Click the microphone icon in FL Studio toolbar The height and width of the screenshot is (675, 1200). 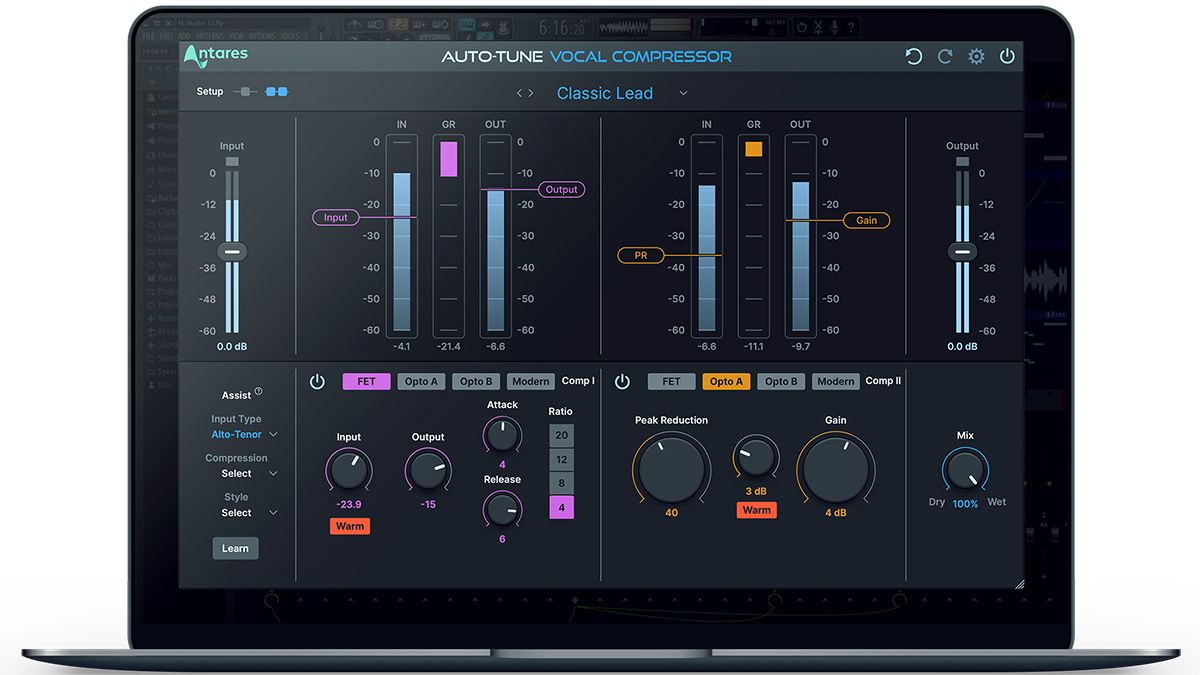point(835,27)
